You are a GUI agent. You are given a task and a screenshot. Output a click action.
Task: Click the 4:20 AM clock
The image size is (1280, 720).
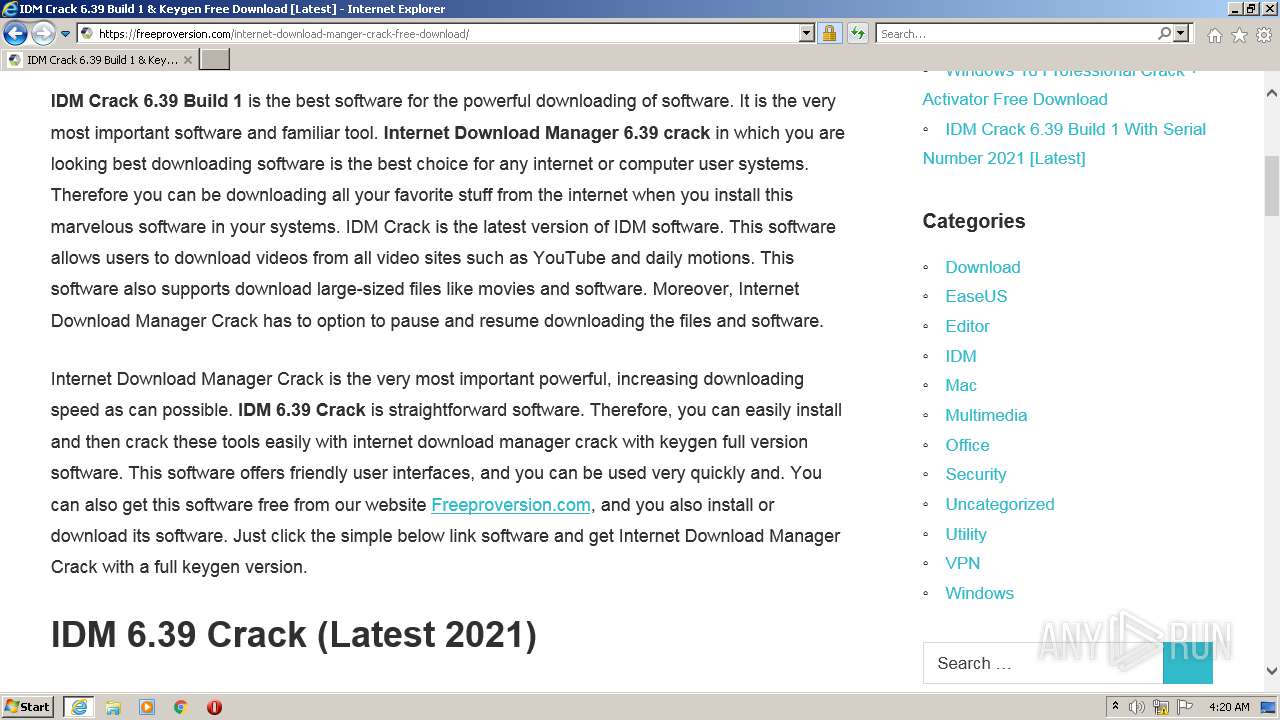[1229, 707]
